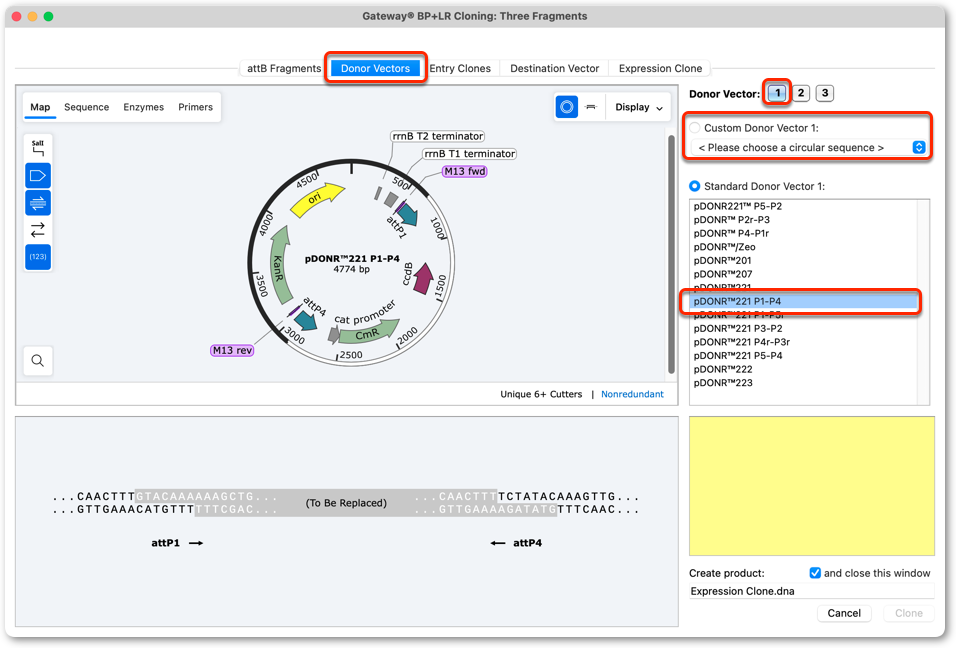Image resolution: width=956 pixels, height=648 pixels.
Task: Switch to the Sequence view tab
Action: tap(87, 107)
